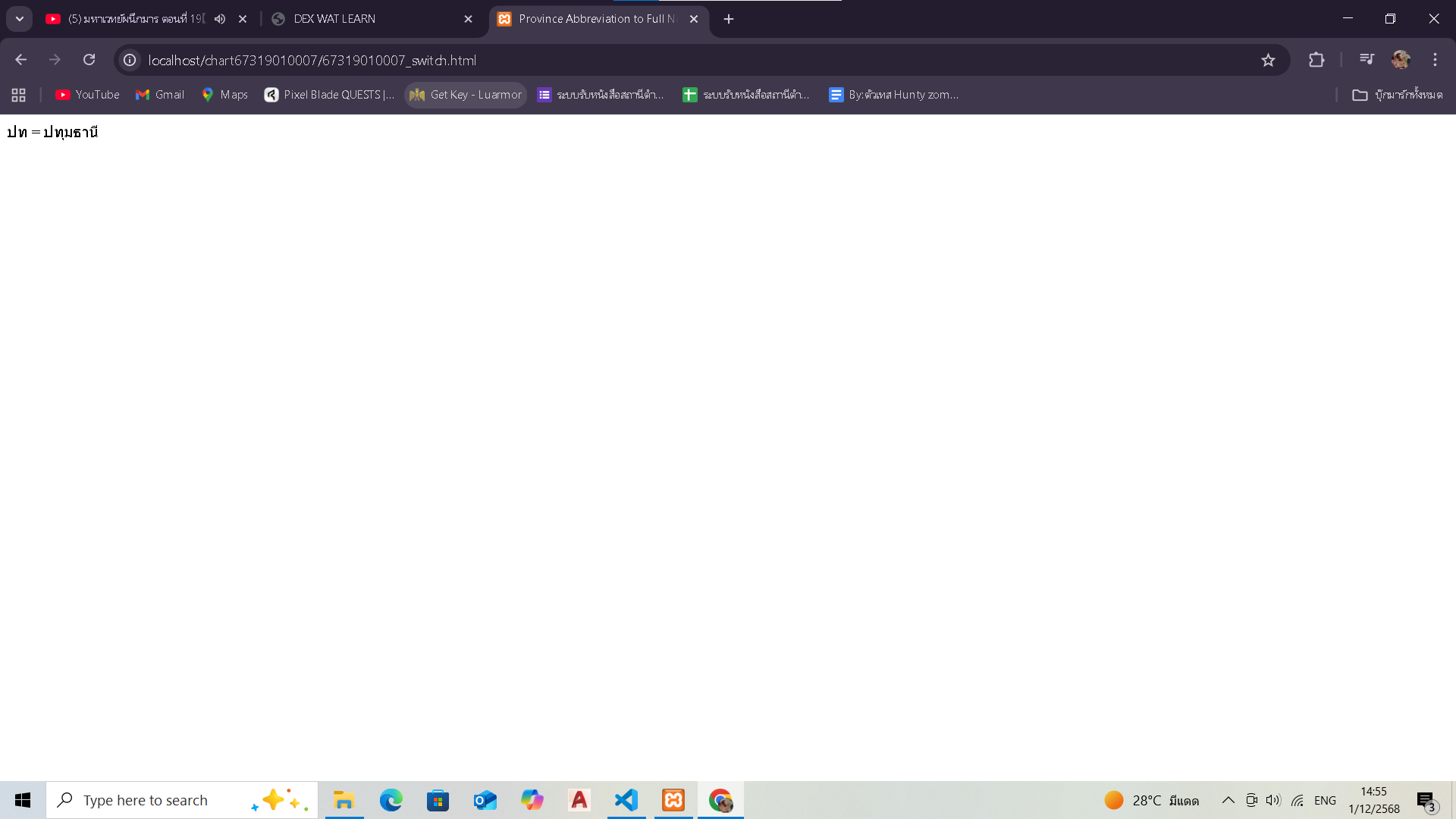Open a new tab

point(729,19)
